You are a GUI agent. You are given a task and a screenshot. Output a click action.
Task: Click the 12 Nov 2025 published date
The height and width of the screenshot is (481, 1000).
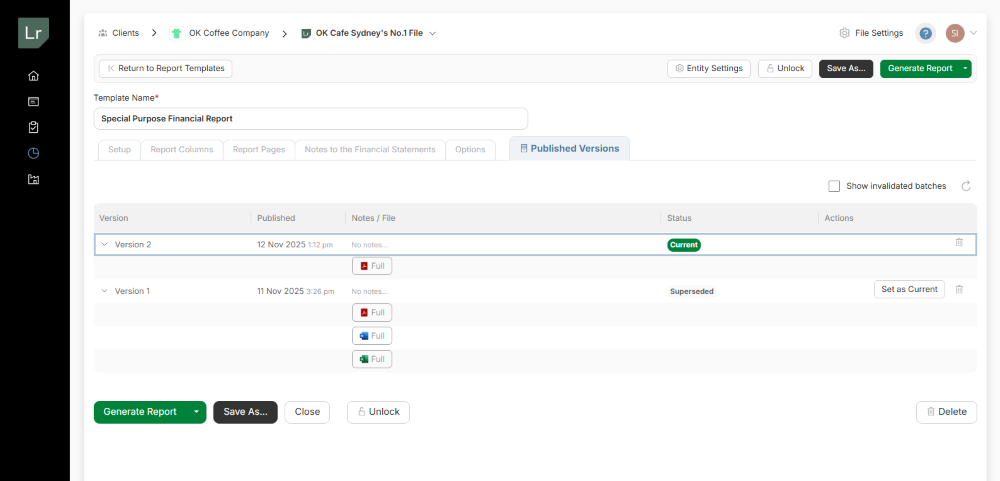click(x=281, y=245)
